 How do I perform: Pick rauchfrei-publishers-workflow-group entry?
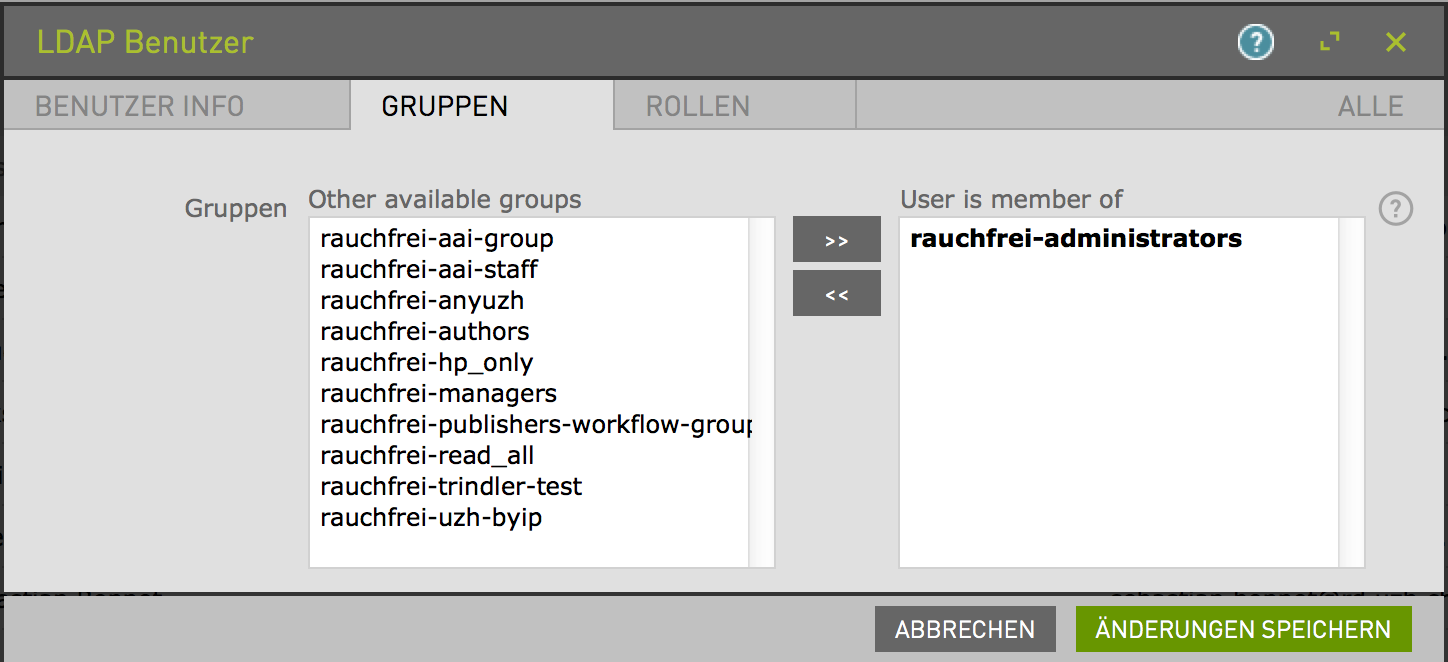[534, 424]
